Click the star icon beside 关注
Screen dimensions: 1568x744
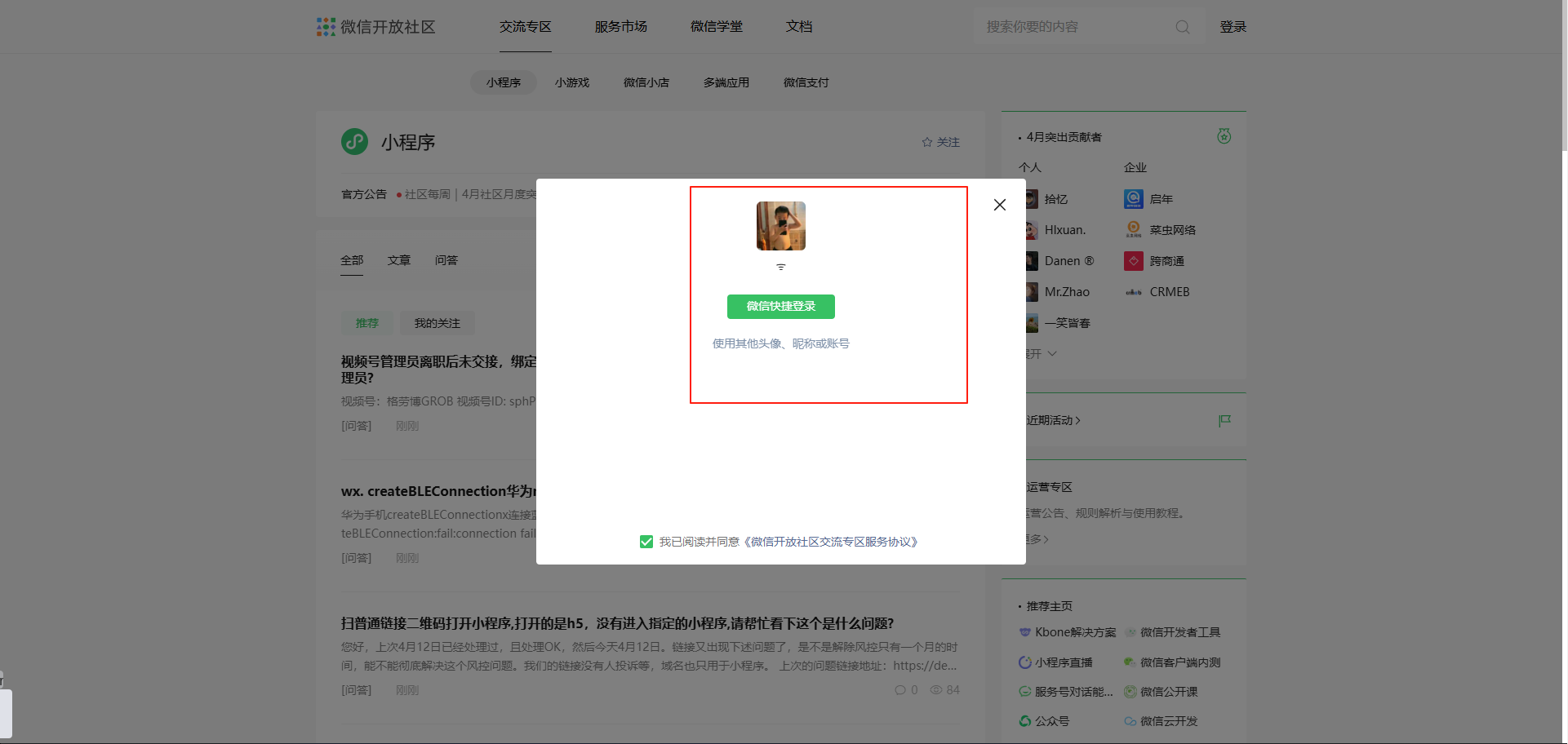coord(927,142)
